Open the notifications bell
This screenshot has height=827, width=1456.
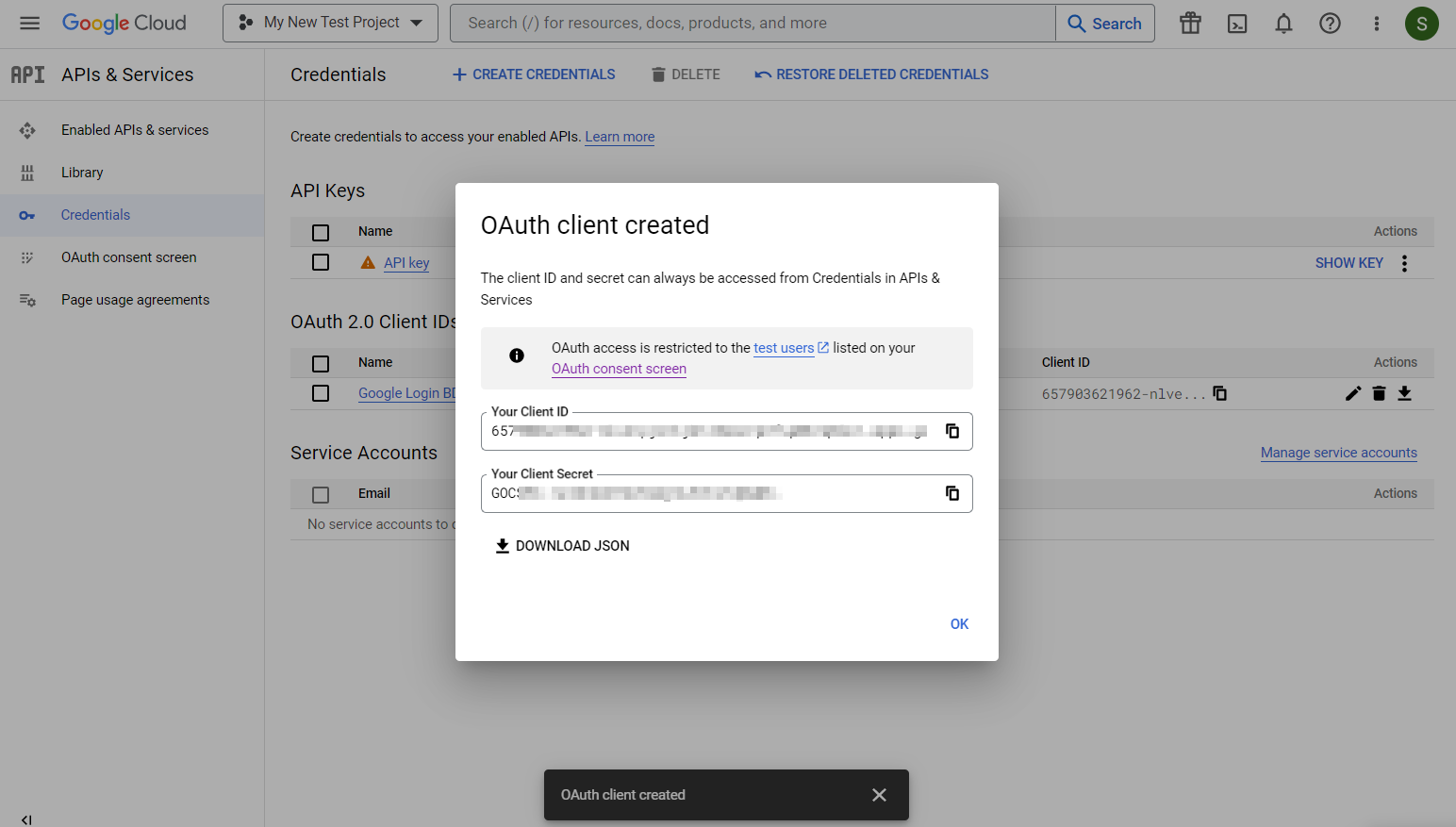coord(1283,24)
